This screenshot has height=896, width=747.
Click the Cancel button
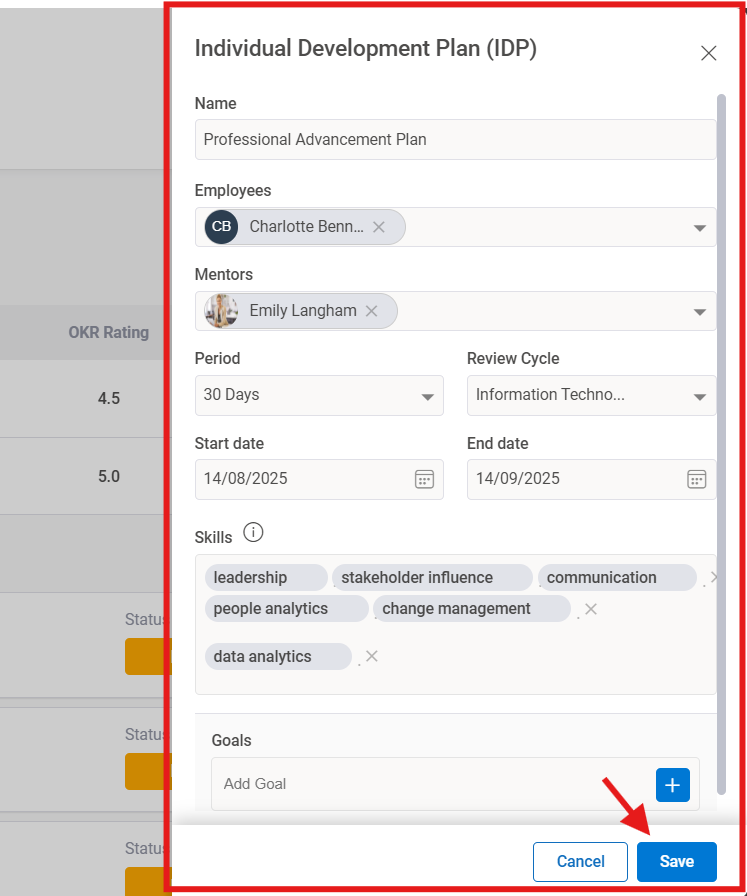pos(580,862)
